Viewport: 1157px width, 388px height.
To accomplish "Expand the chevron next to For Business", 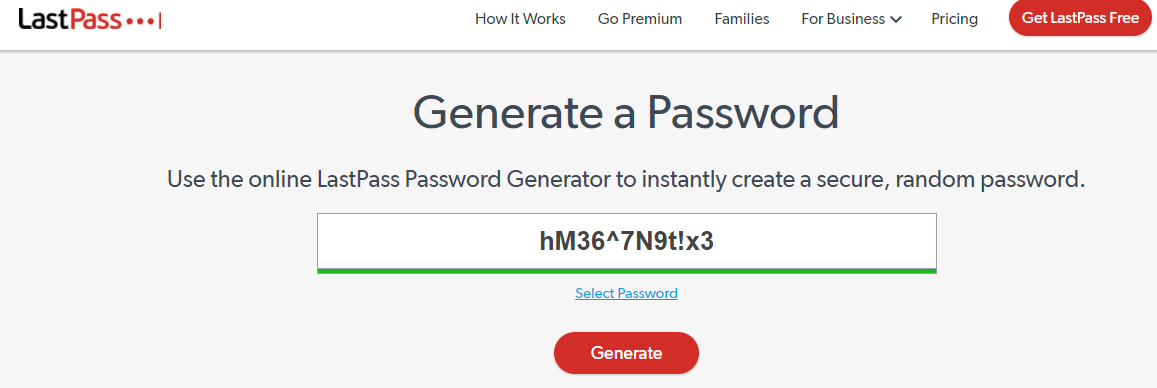I will [896, 20].
